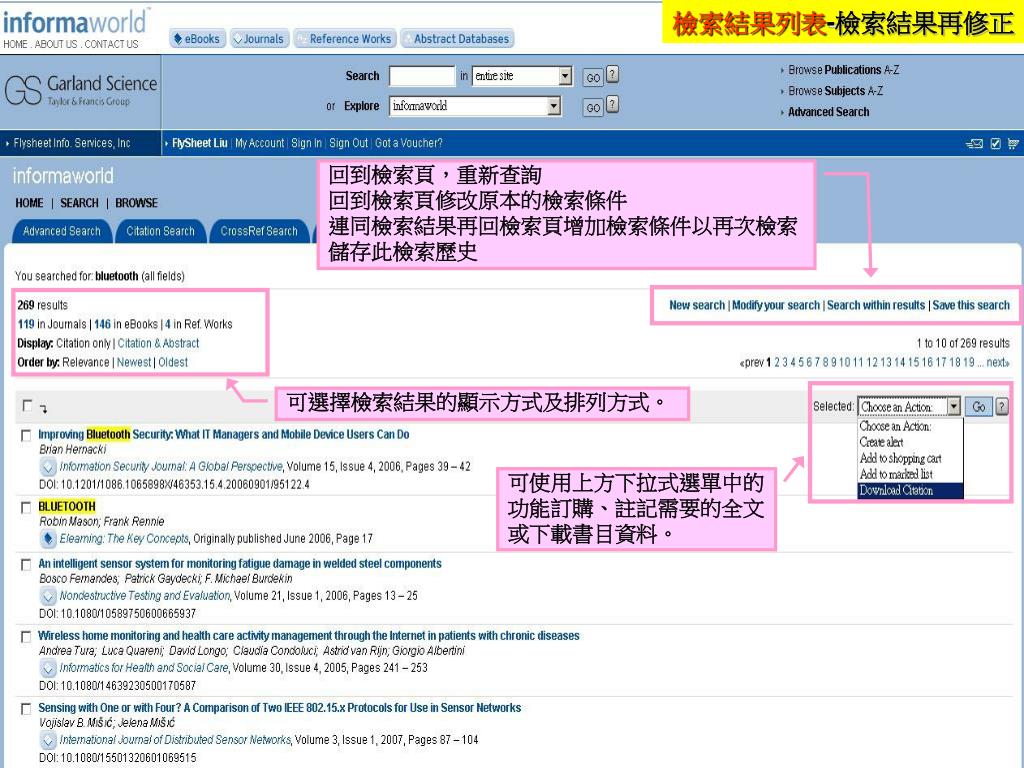Screen dimensions: 1024x768
Task: Click the marked list checkmark icon
Action: [x=995, y=144]
